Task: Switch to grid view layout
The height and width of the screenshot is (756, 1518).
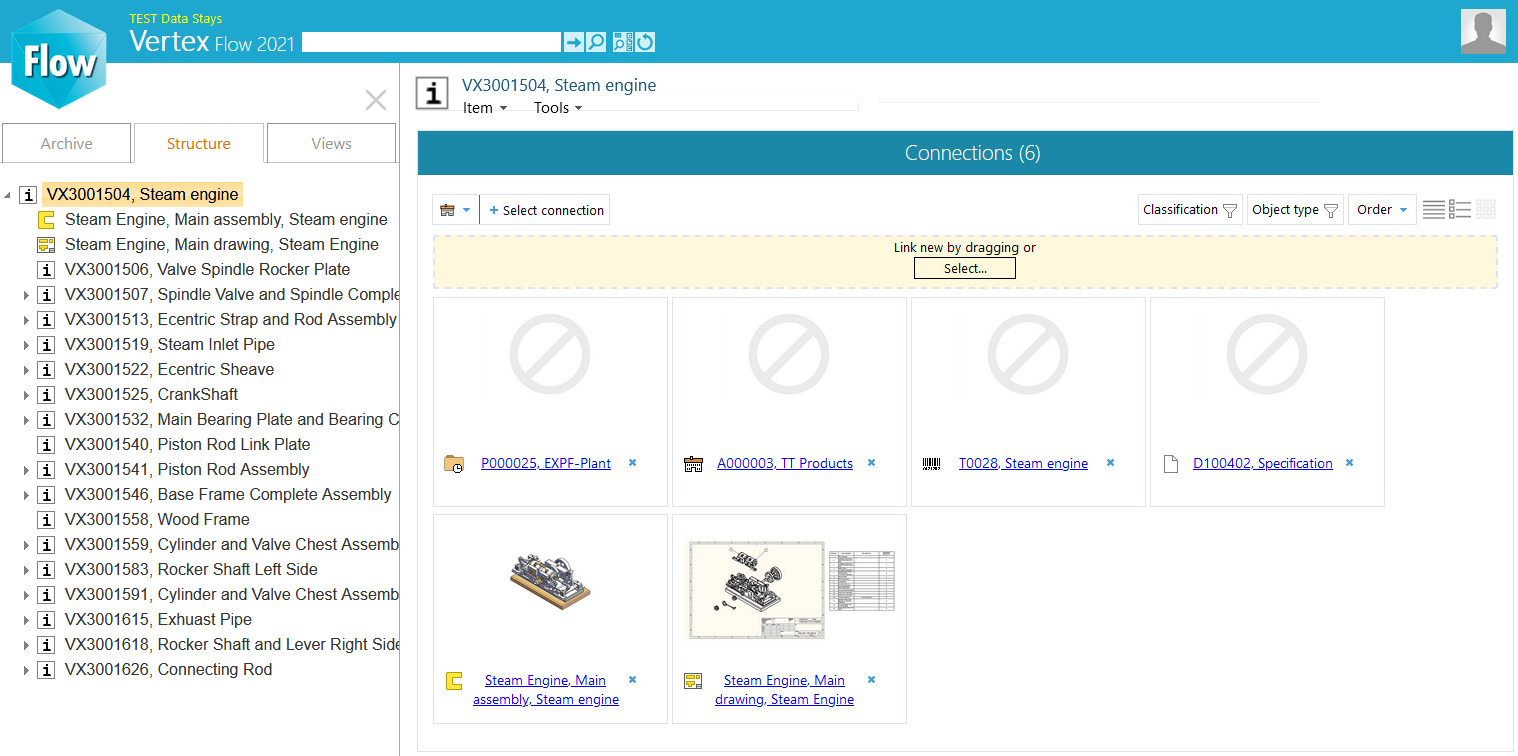Action: 1485,209
